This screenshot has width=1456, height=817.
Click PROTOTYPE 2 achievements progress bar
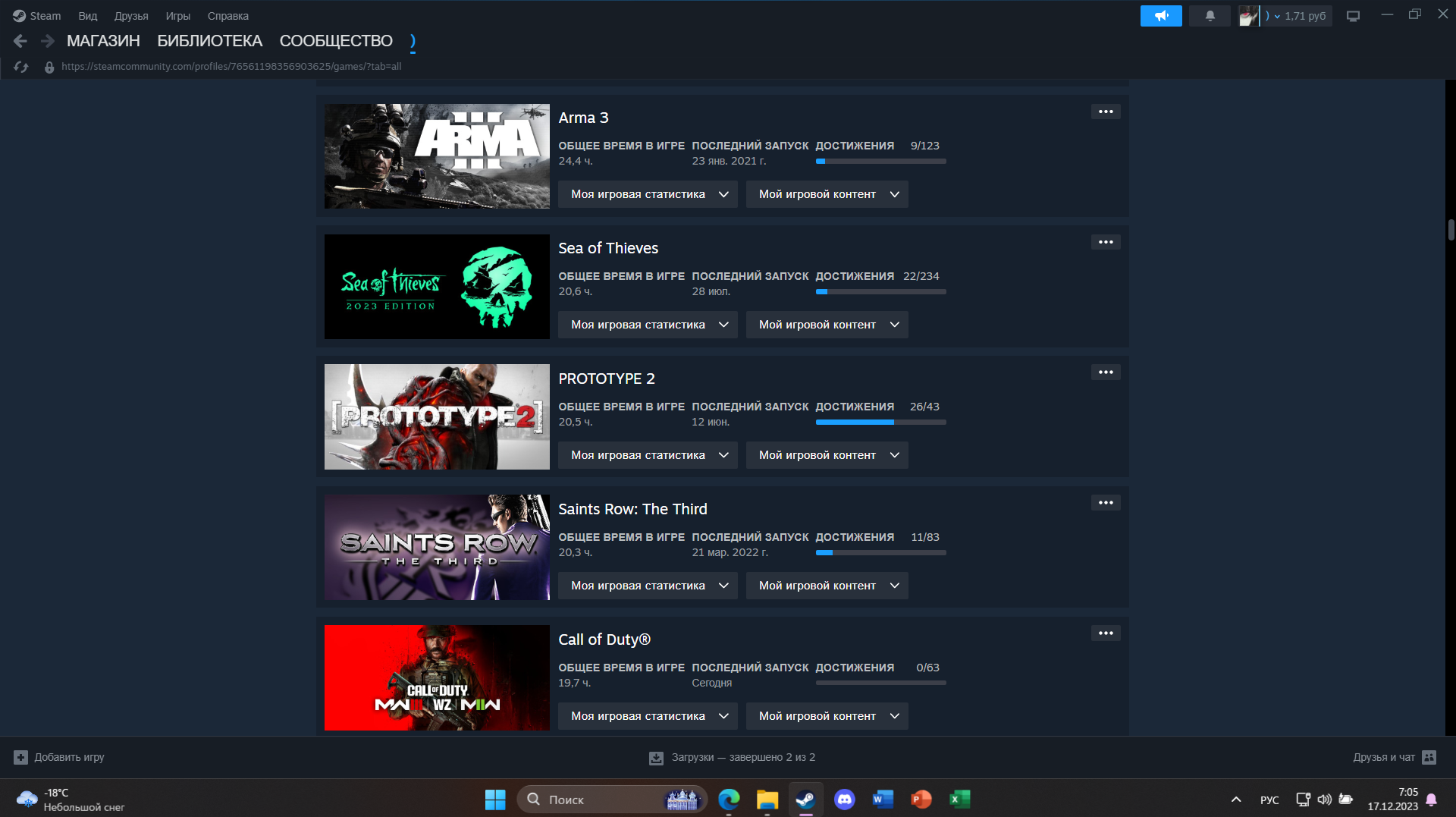(x=880, y=422)
